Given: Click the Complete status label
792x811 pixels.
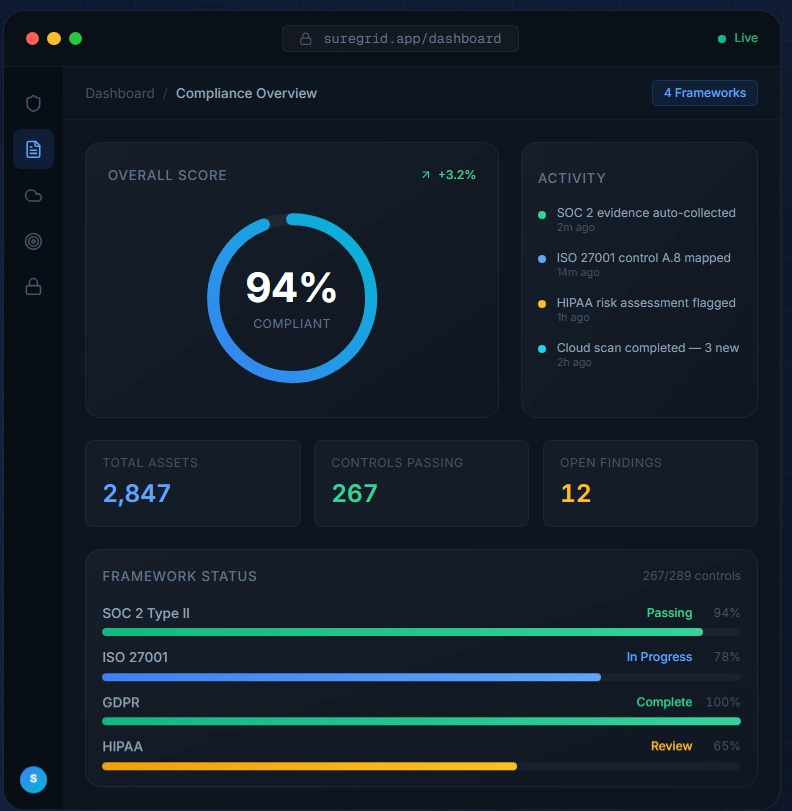Looking at the screenshot, I should tap(664, 702).
